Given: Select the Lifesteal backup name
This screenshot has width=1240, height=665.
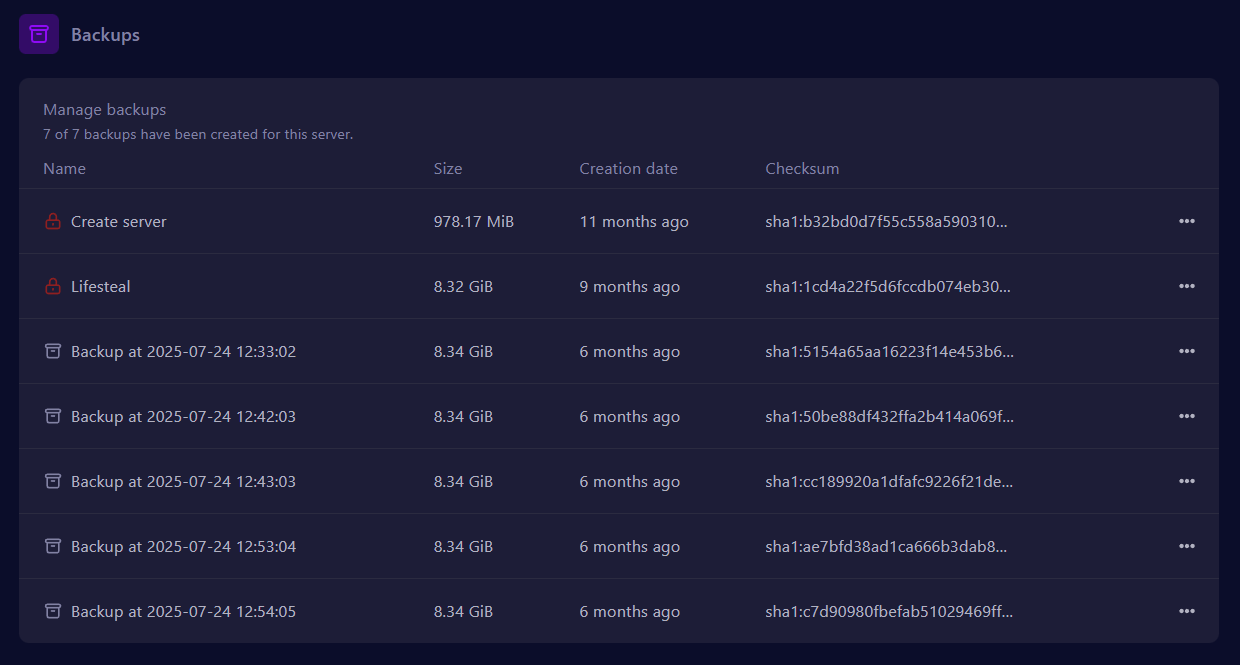Looking at the screenshot, I should pos(101,287).
